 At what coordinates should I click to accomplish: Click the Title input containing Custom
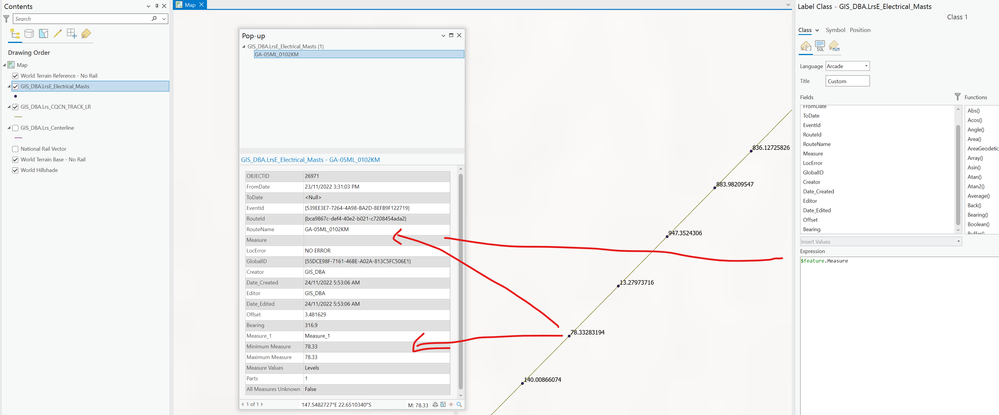(x=847, y=81)
